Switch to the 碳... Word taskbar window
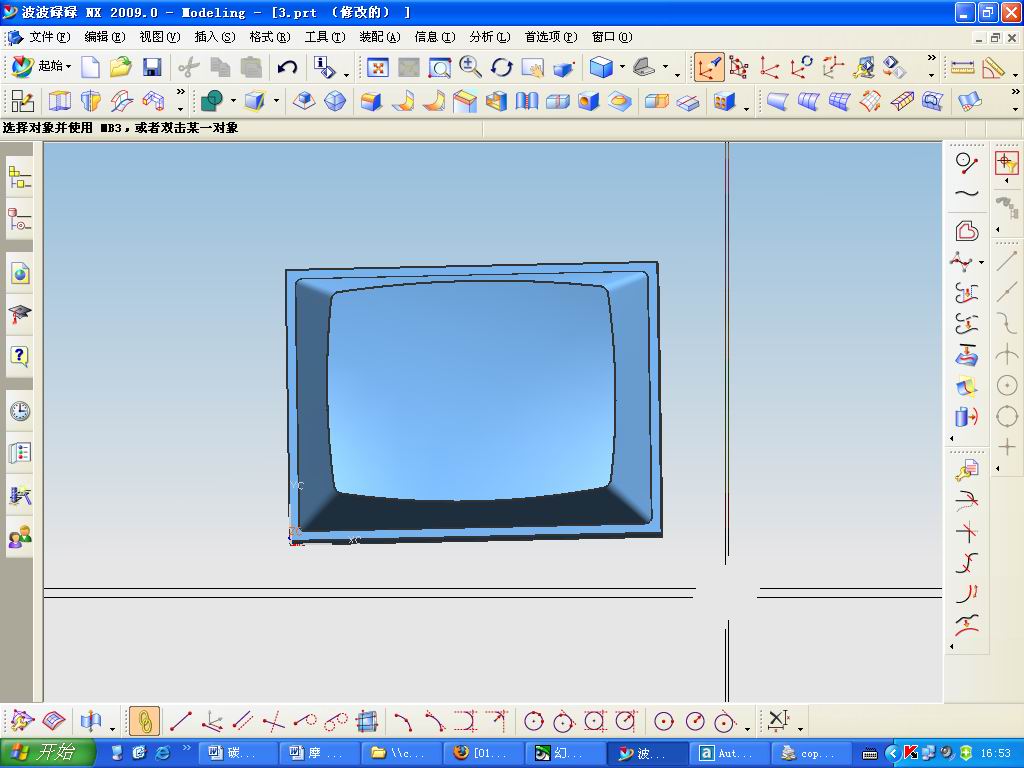The width and height of the screenshot is (1024, 768). coord(238,753)
